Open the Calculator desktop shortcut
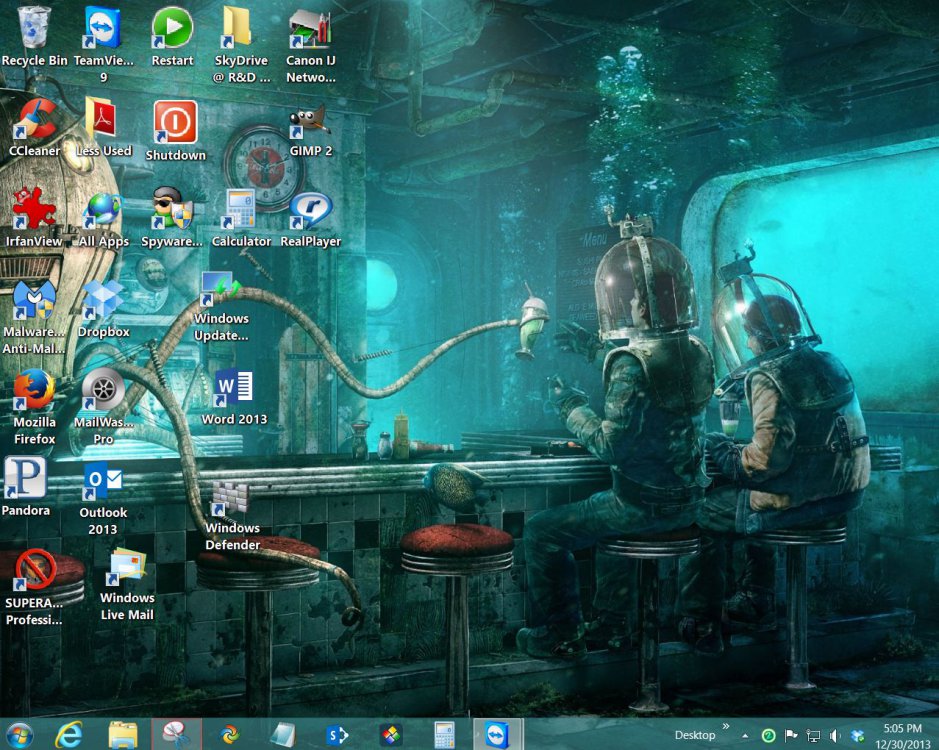Viewport: 939px width, 750px height. tap(241, 210)
